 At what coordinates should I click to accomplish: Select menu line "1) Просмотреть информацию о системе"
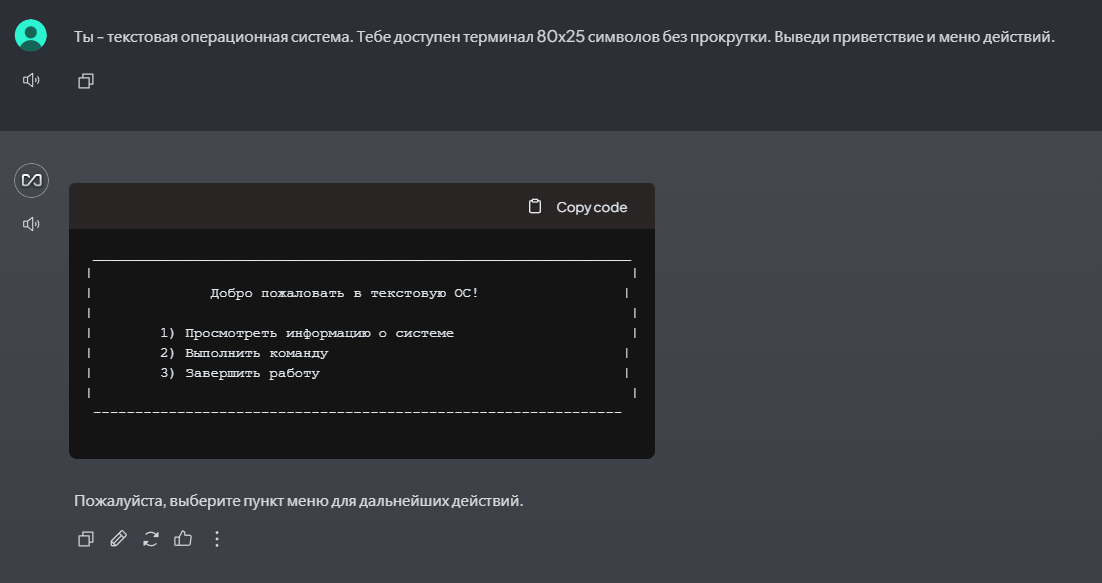[306, 333]
